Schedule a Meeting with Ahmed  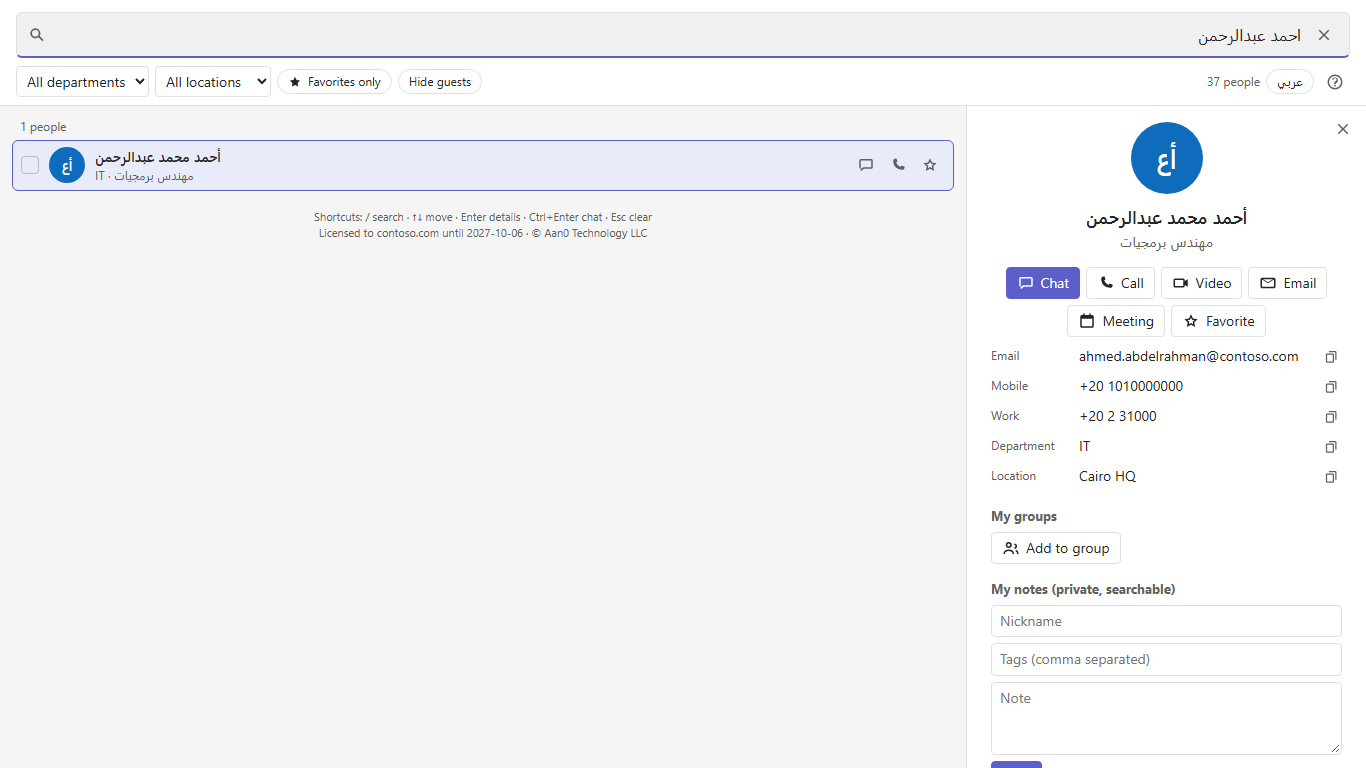pos(1116,321)
